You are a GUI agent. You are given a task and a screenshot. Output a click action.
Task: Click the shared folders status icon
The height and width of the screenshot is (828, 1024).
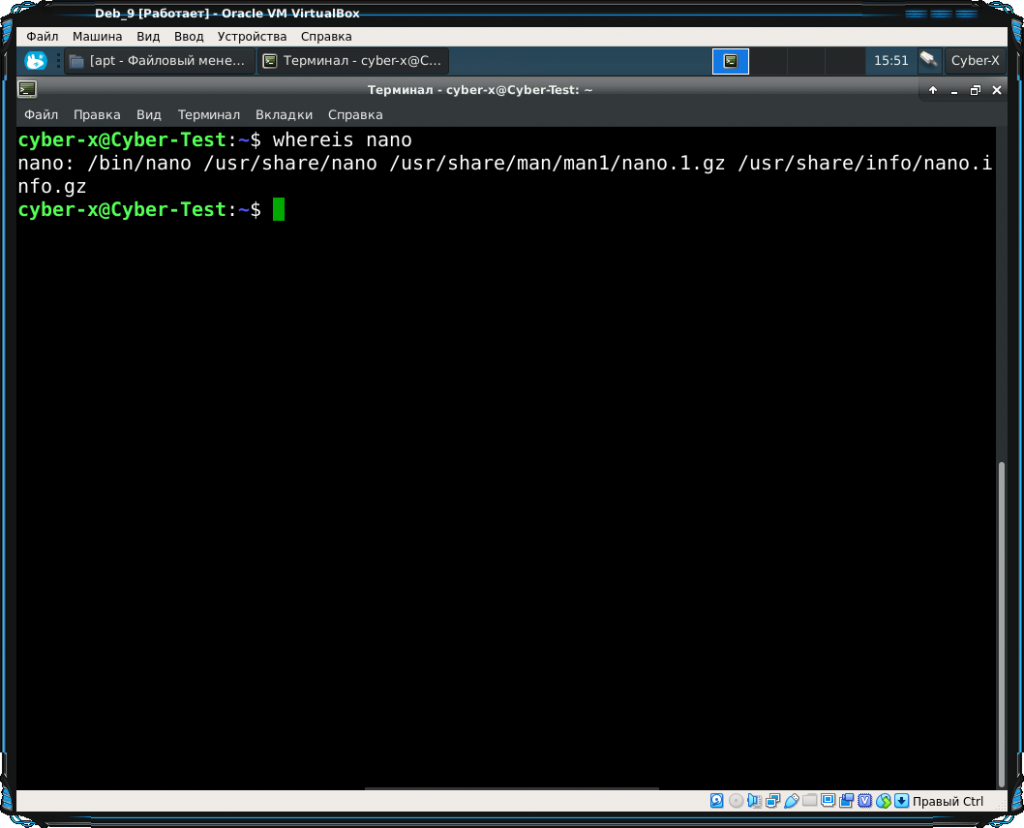point(809,801)
